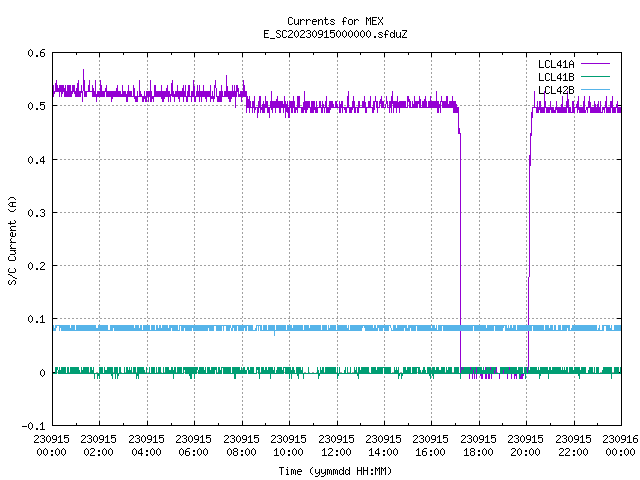640x480 pixels.
Task: Click the purple trace's rising edge after 20:00
Action: [x=529, y=245]
